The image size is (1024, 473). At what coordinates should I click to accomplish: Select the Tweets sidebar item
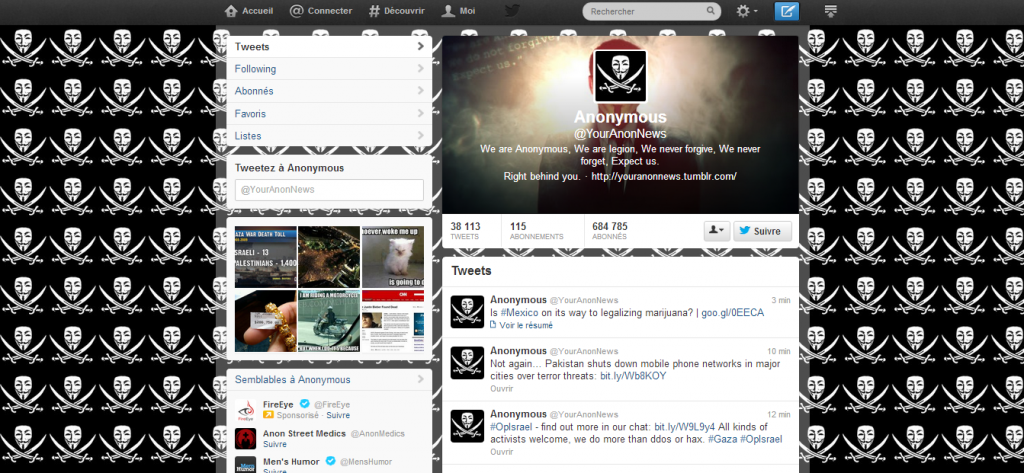329,46
